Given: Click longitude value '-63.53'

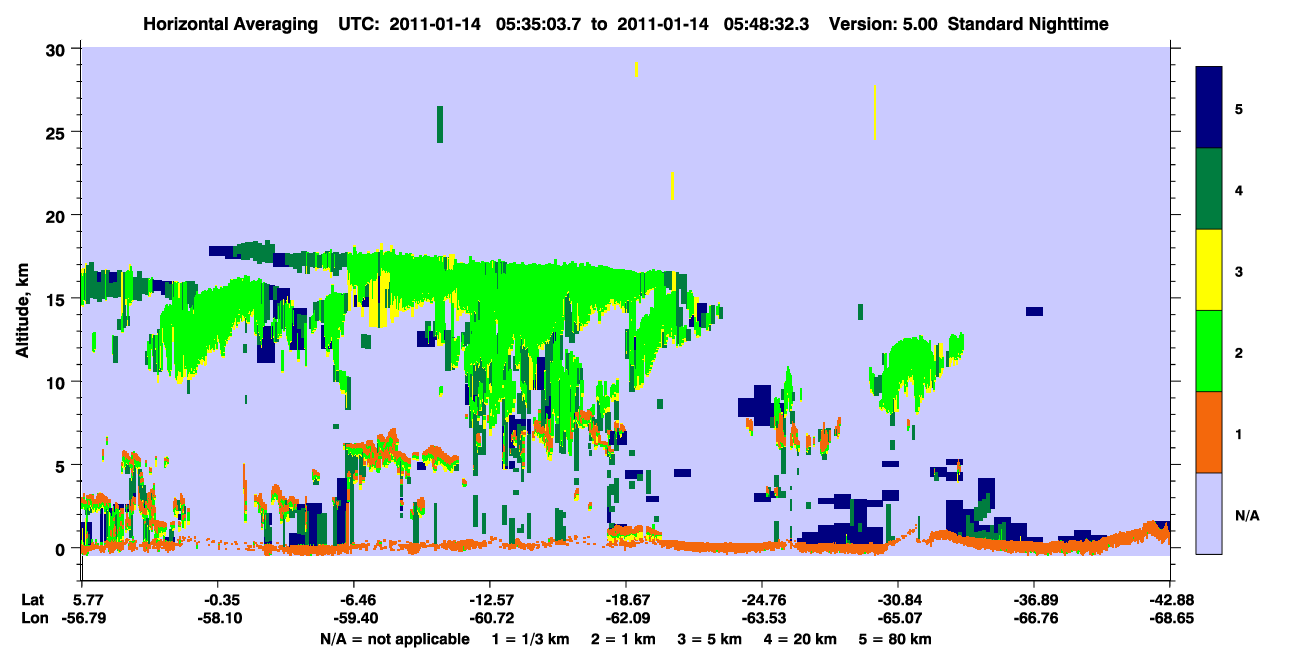Looking at the screenshot, I should [x=762, y=618].
